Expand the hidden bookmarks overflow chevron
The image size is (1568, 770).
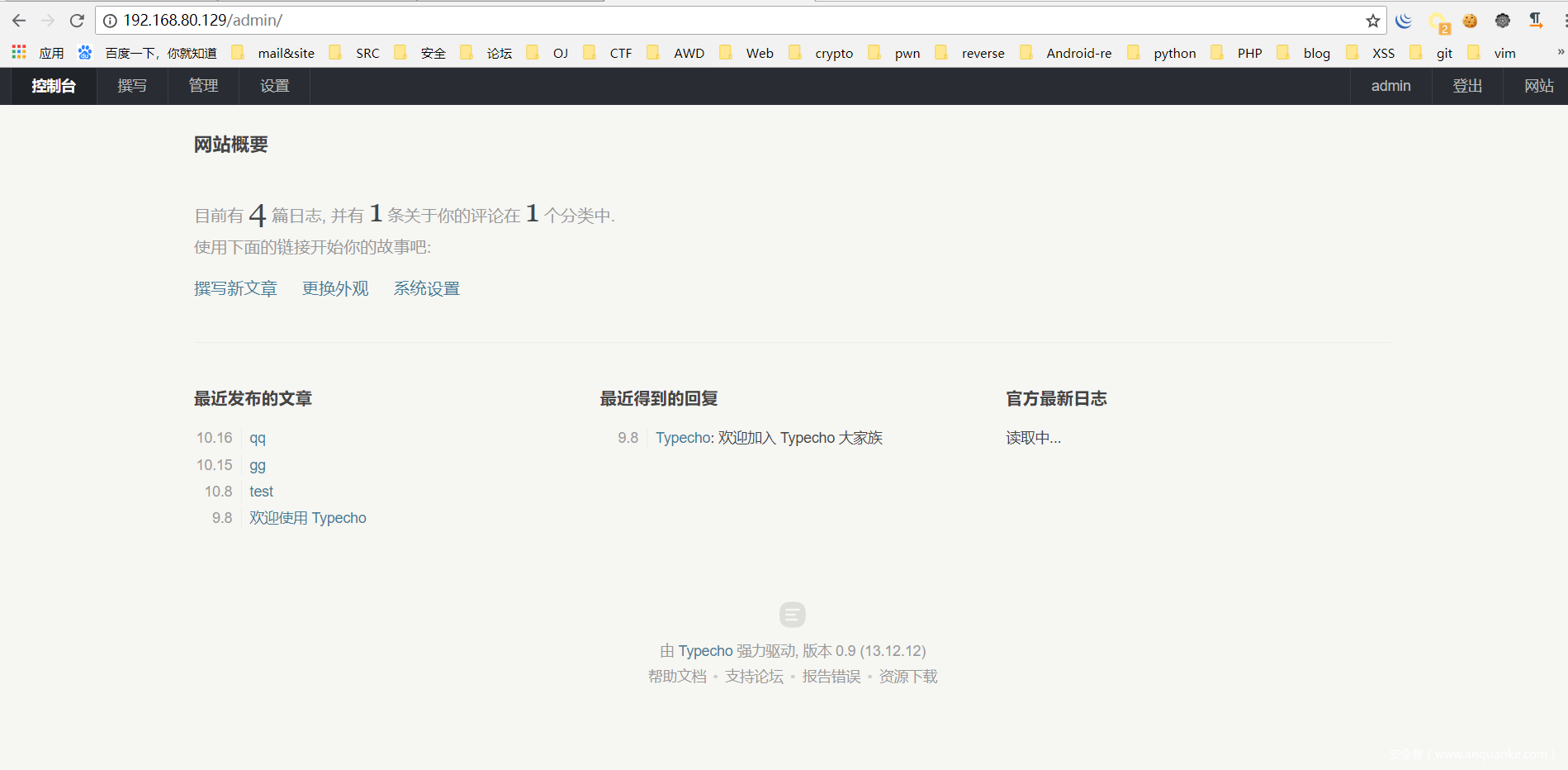coord(1560,52)
